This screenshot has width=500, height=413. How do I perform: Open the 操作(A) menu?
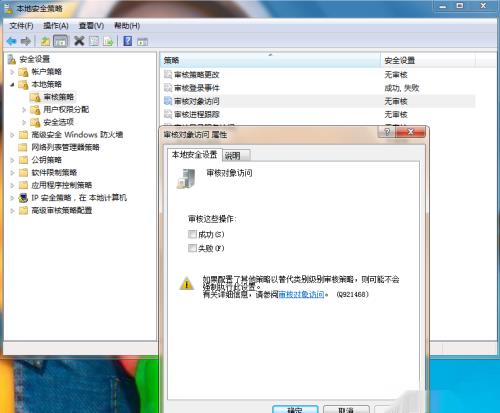click(56, 26)
